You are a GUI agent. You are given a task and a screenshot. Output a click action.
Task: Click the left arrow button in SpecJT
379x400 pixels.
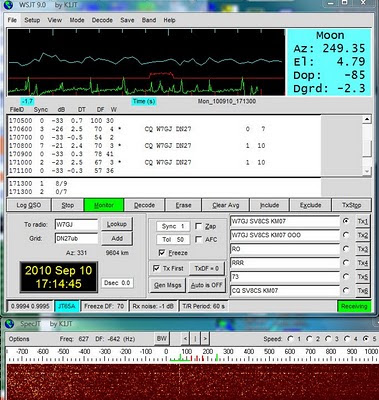[x=185, y=339]
